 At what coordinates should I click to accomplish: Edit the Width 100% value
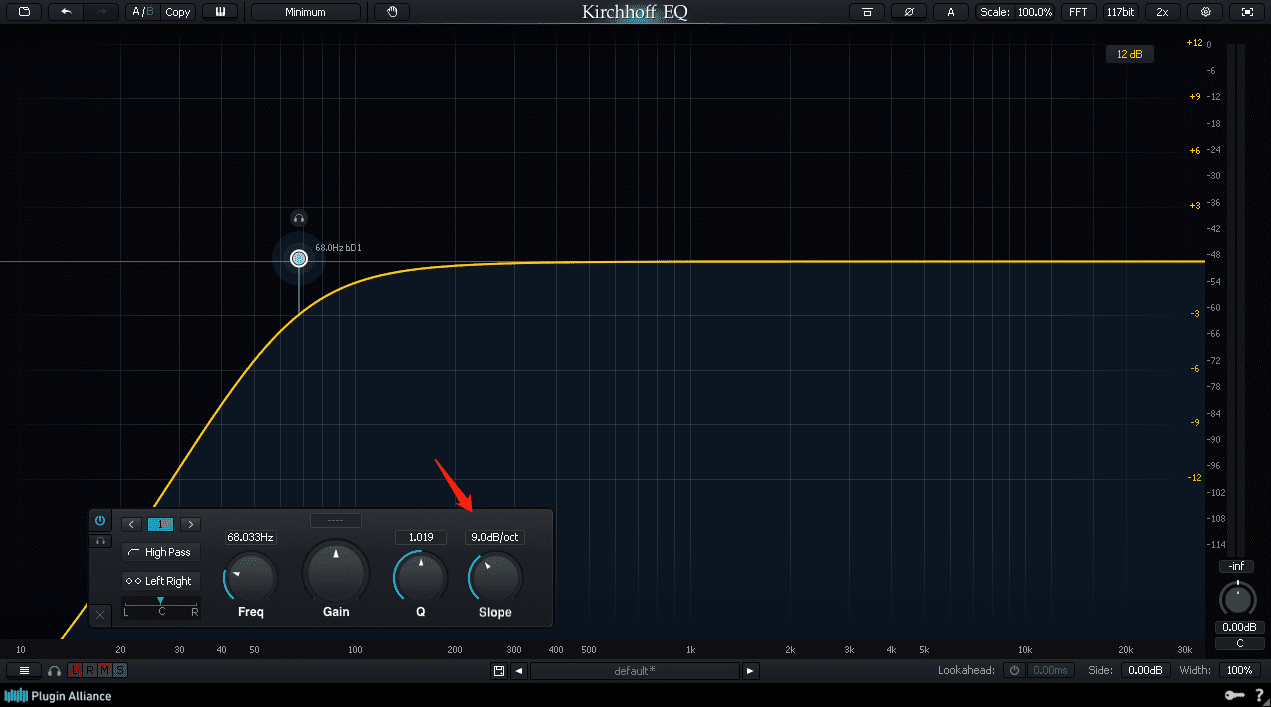pyautogui.click(x=1240, y=671)
